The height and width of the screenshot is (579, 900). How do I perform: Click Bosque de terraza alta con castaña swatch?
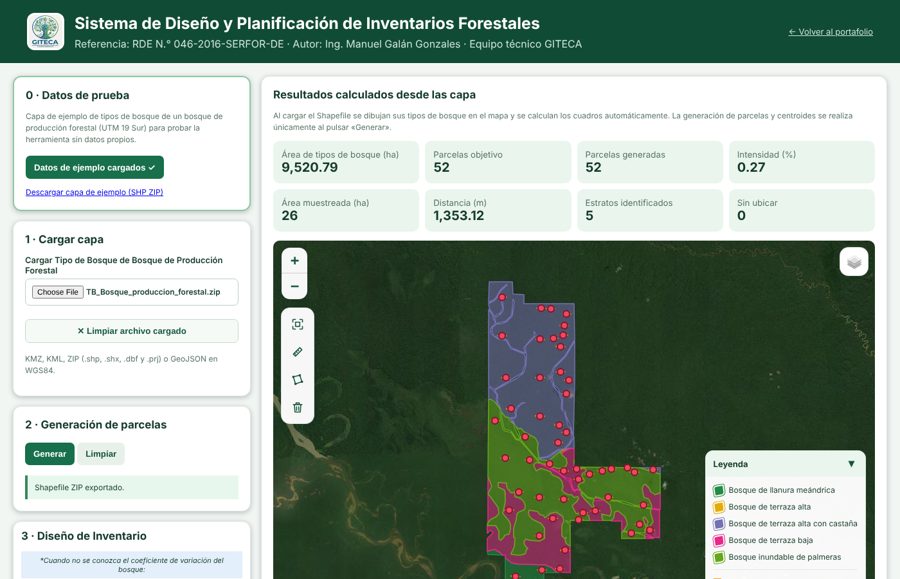coord(719,523)
